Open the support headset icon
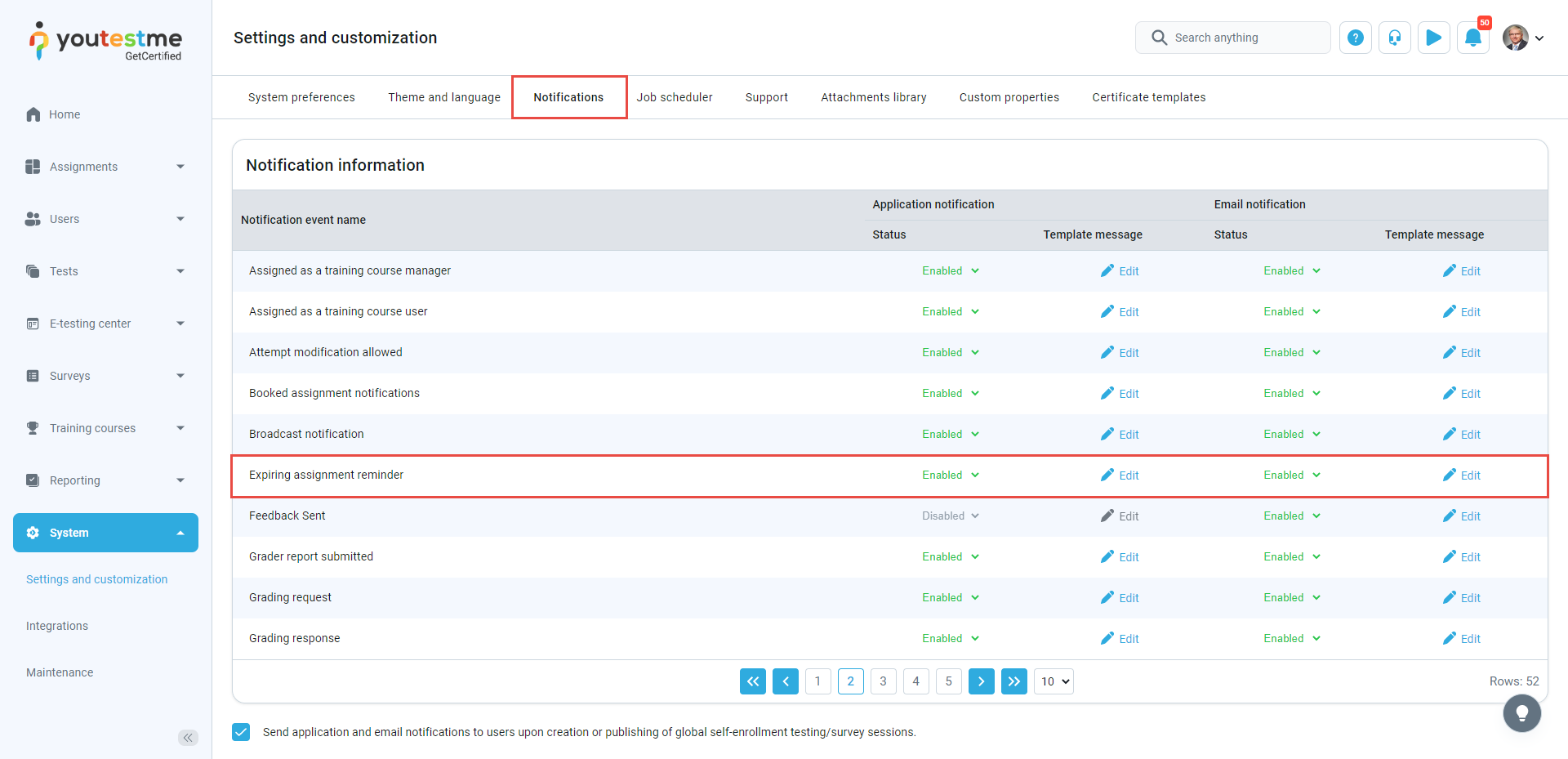This screenshot has width=1568, height=759. [1394, 38]
